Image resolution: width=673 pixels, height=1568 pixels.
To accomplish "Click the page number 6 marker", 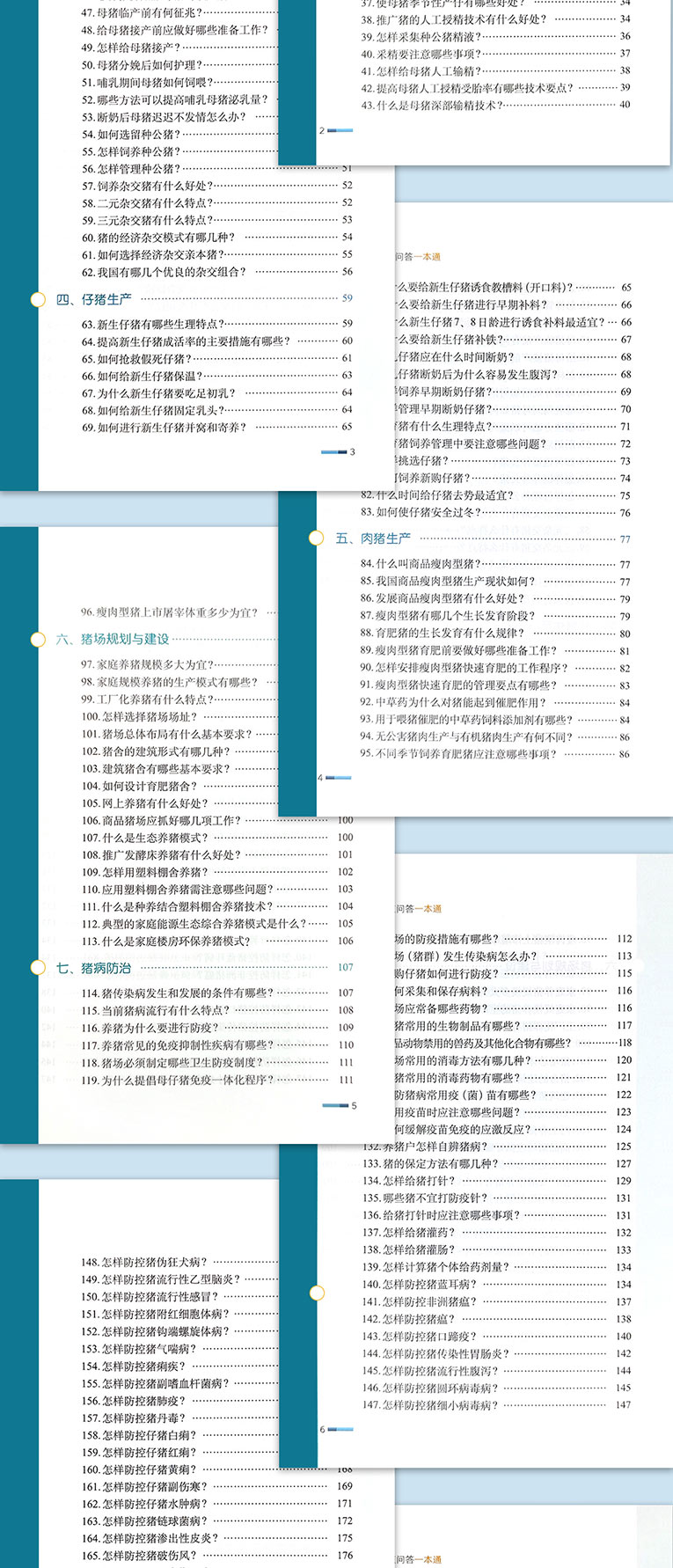I will pos(322,1430).
